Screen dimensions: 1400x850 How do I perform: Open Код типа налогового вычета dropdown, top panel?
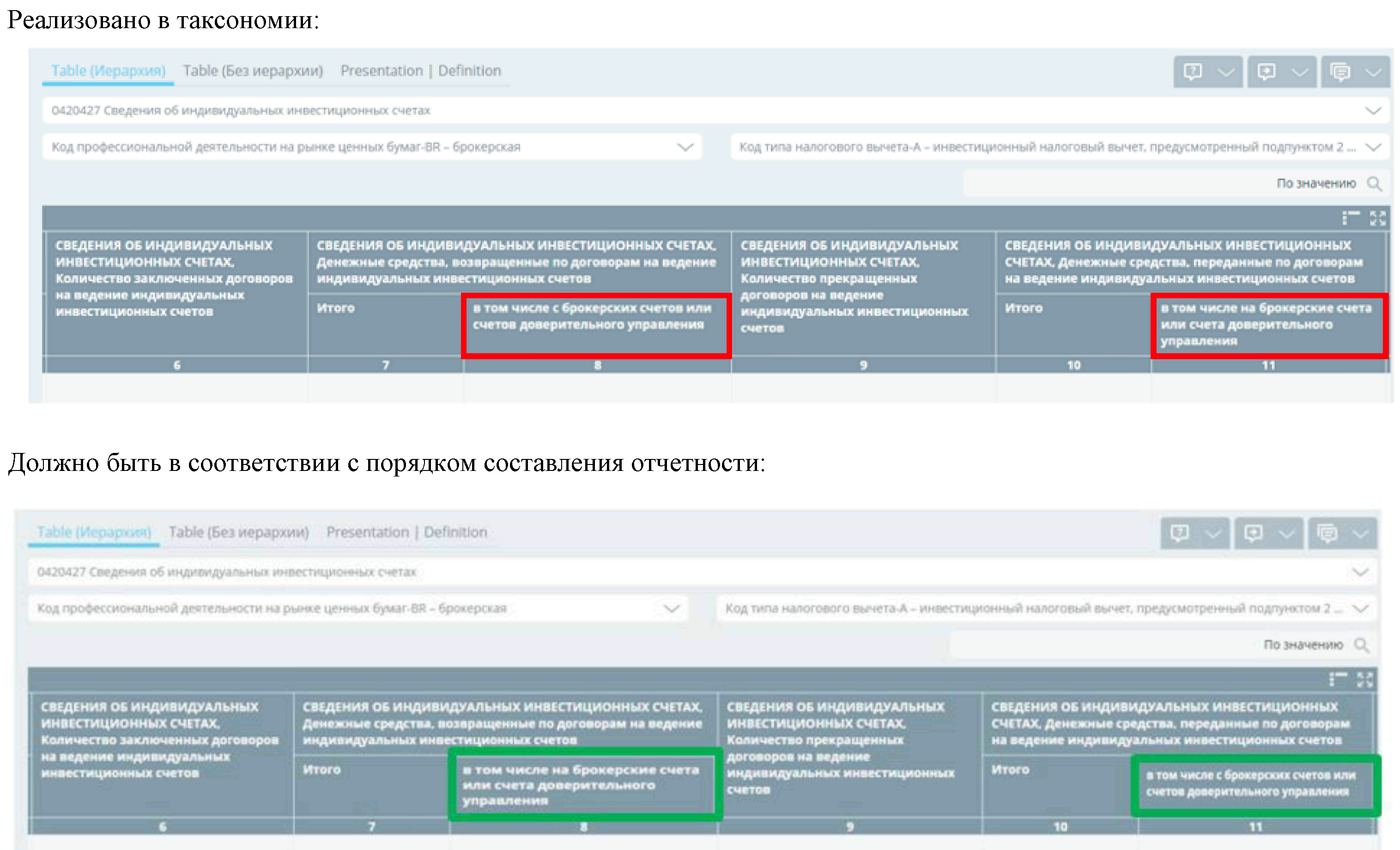(x=1060, y=147)
